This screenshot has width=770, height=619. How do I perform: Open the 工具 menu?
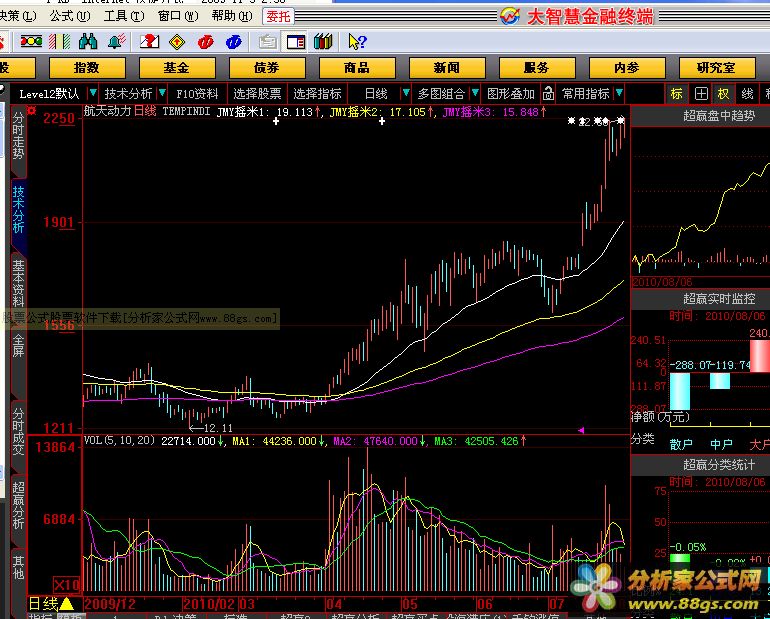pyautogui.click(x=124, y=16)
